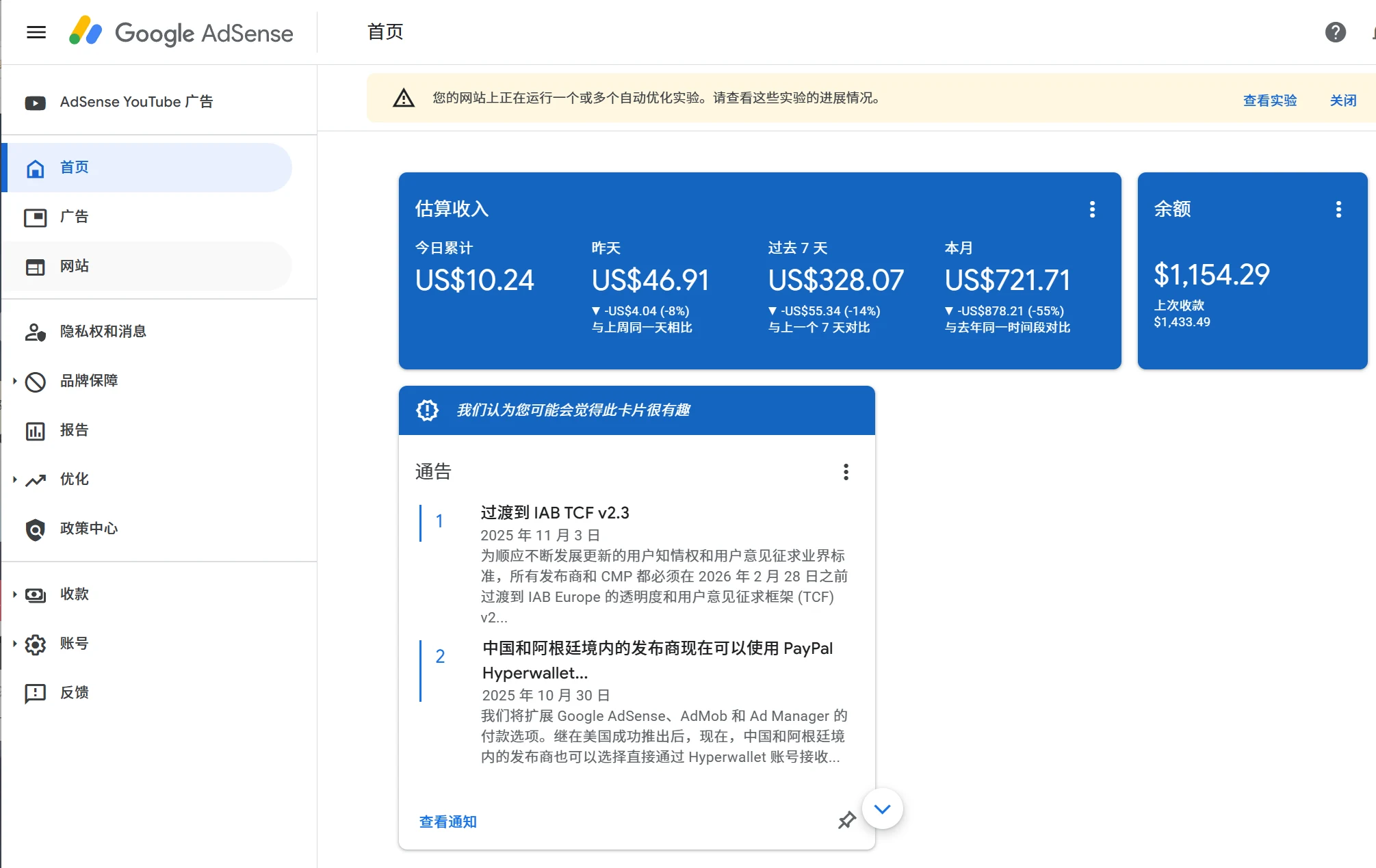This screenshot has width=1376, height=868.
Task: Click the -US$878.21 (-55%) comparison
Action: point(1004,311)
